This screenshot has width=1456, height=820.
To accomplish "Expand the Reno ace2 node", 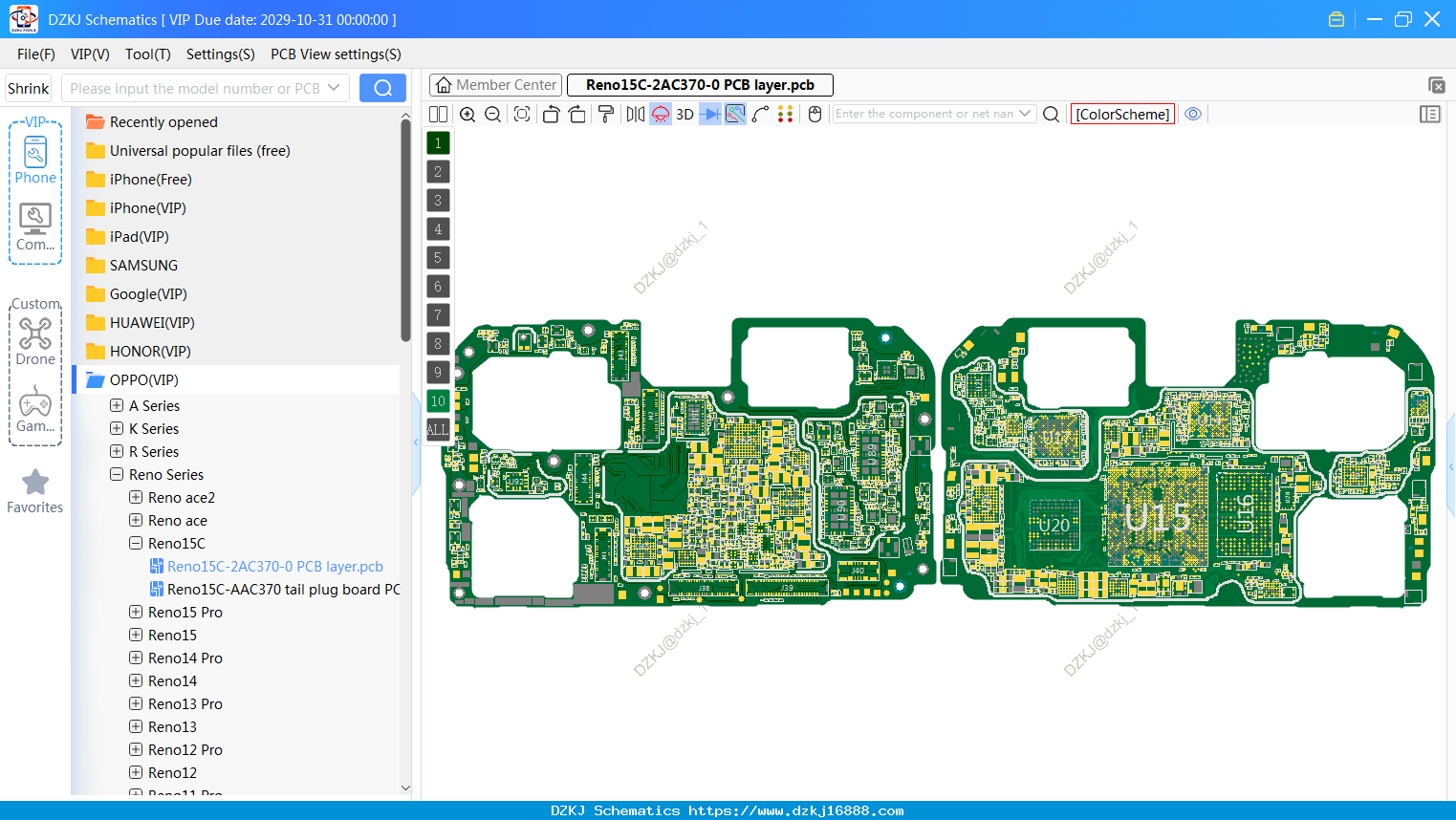I will [136, 497].
